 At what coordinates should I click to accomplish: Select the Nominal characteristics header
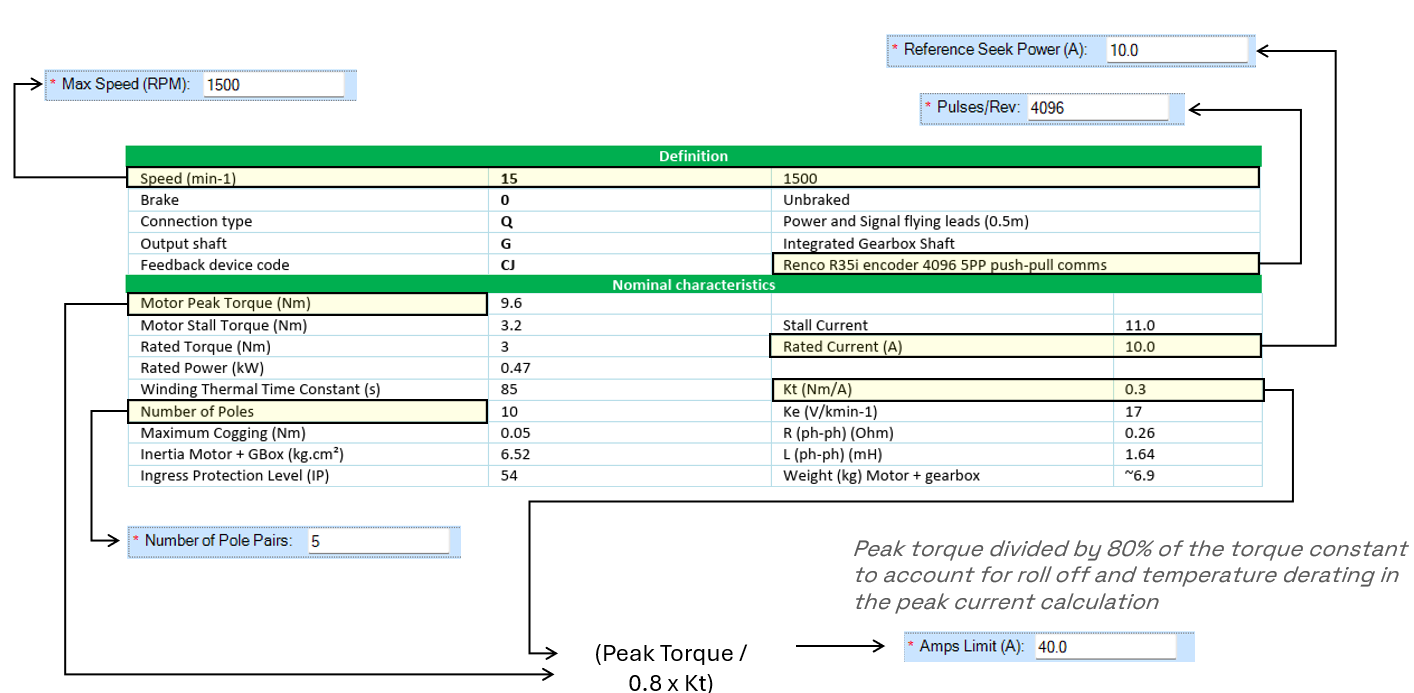click(693, 284)
